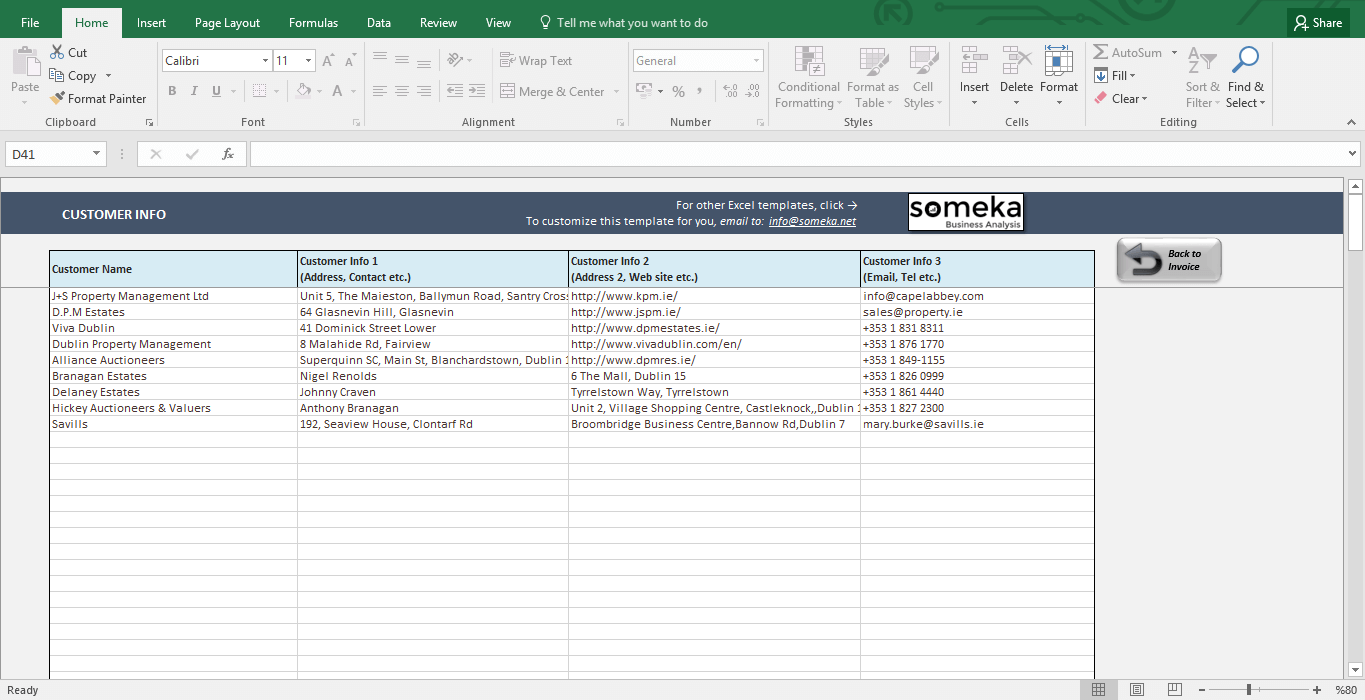Click Find & Select magnifier
1365x700 pixels.
pyautogui.click(x=1245, y=61)
